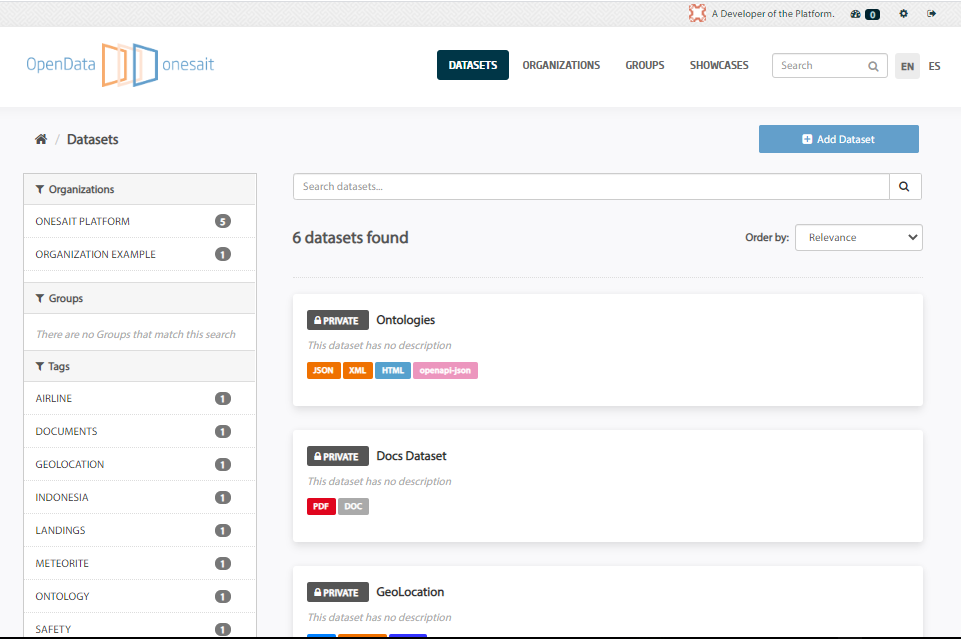
Task: Open the dashboard icon in top bar
Action: (x=856, y=14)
